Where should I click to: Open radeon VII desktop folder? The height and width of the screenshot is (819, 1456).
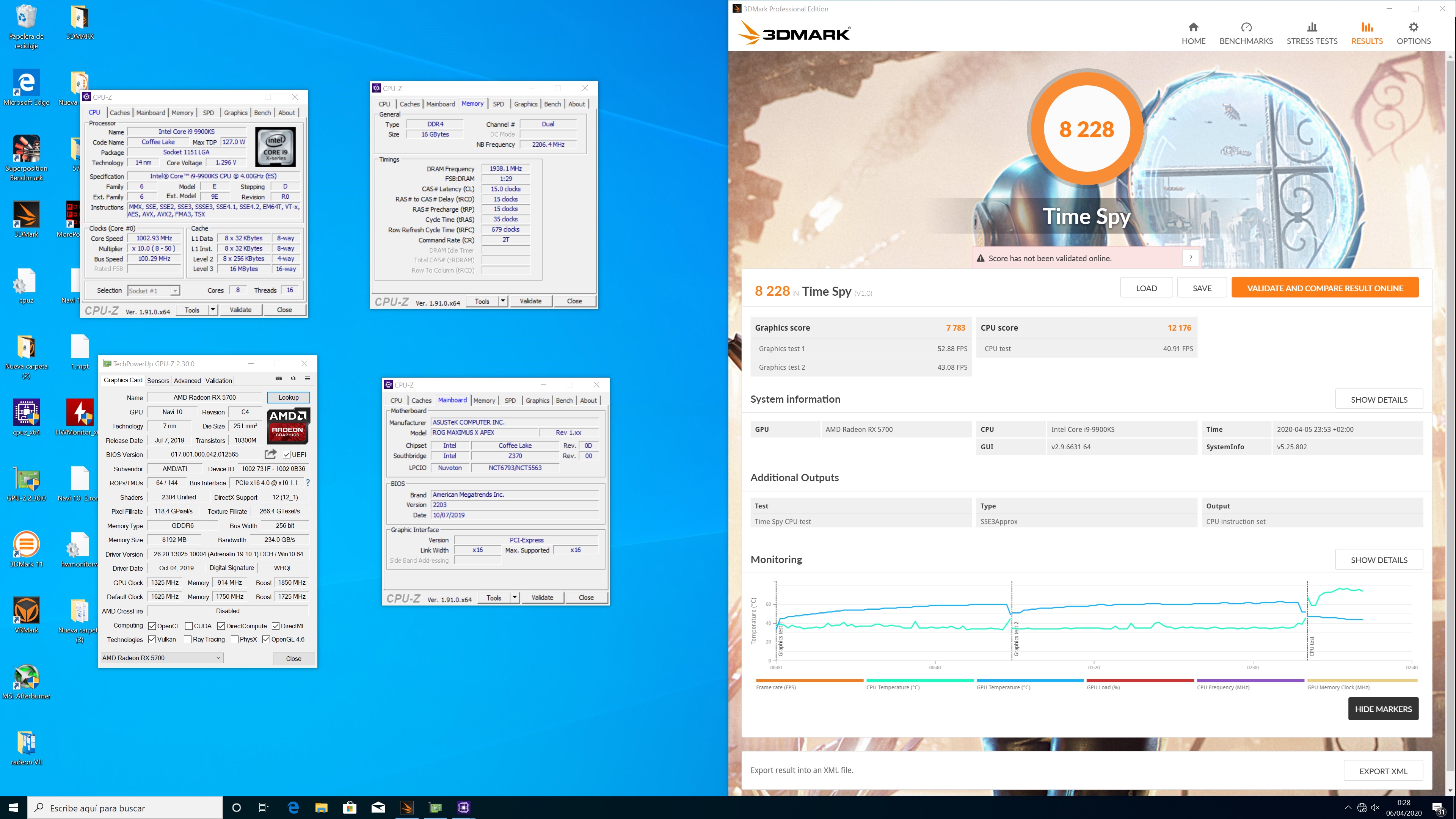pyautogui.click(x=26, y=747)
